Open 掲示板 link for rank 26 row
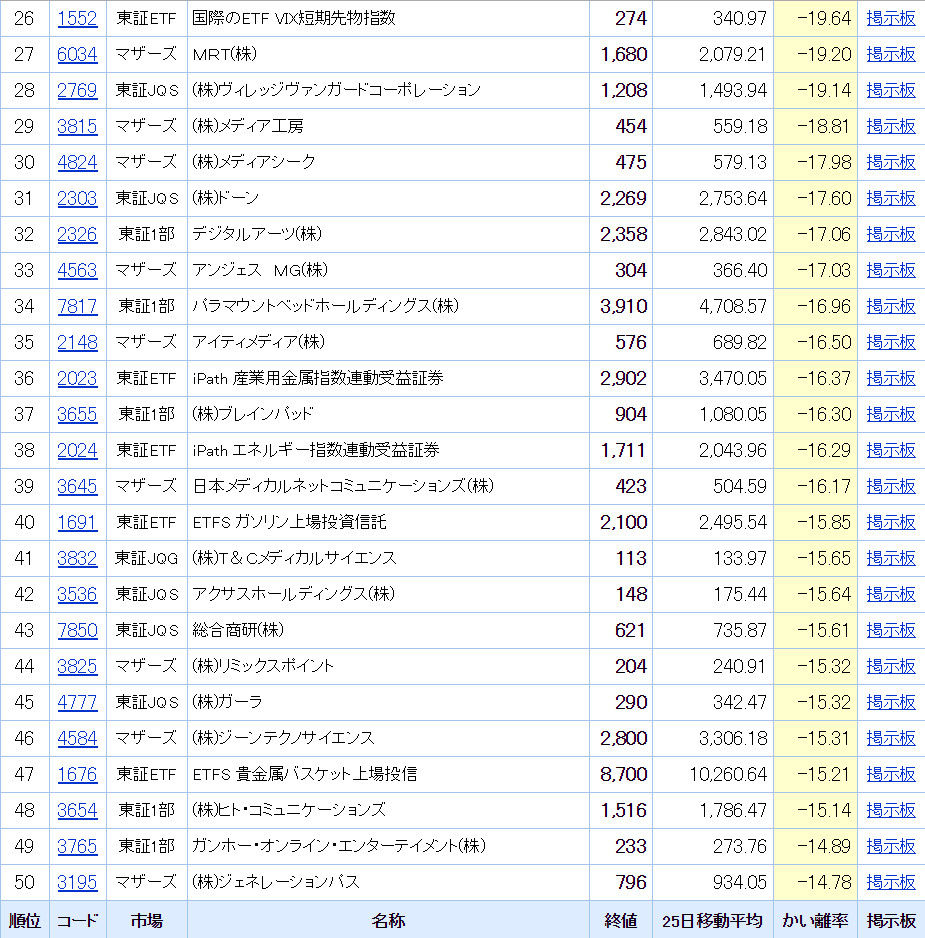Viewport: 925px width, 938px height. [891, 19]
